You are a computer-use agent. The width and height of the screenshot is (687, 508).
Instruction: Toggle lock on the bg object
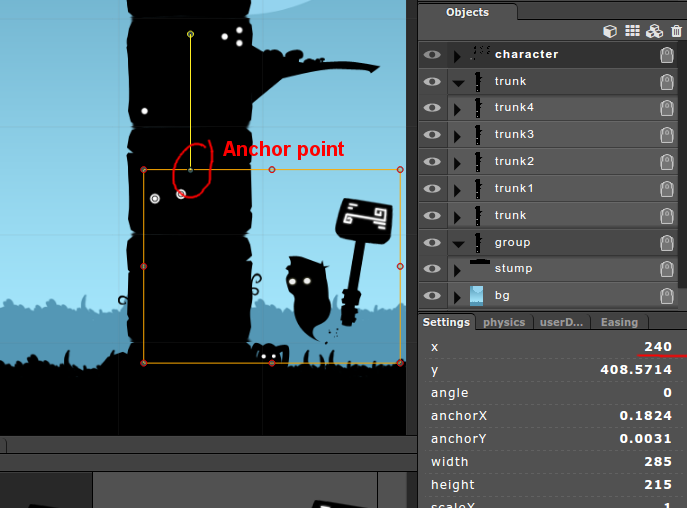pyautogui.click(x=666, y=296)
